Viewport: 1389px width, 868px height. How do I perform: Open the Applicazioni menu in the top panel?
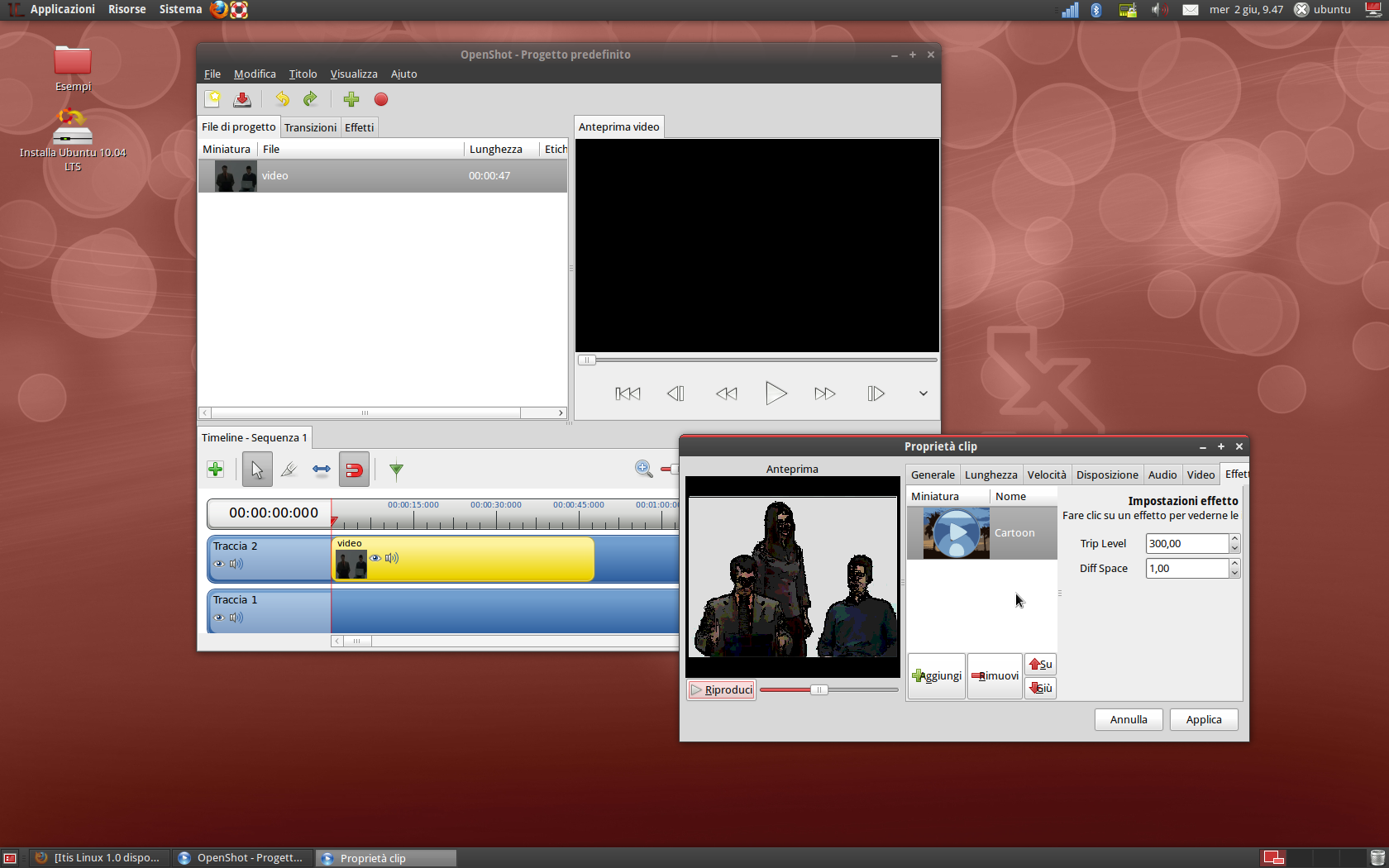(x=63, y=9)
